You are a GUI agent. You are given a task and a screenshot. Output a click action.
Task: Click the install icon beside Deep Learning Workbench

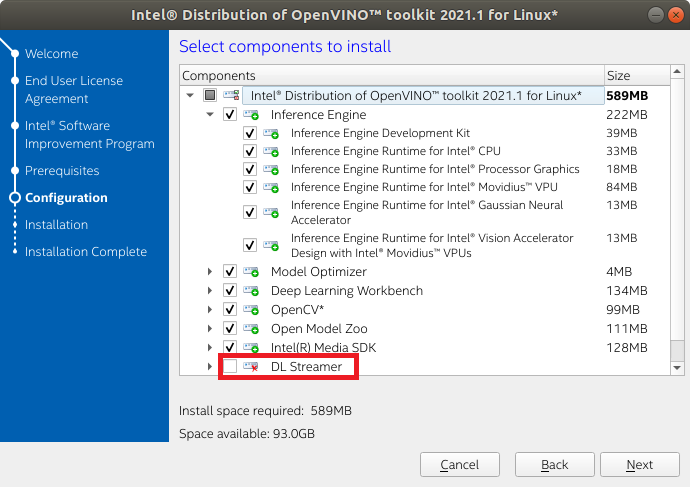pyautogui.click(x=251, y=291)
